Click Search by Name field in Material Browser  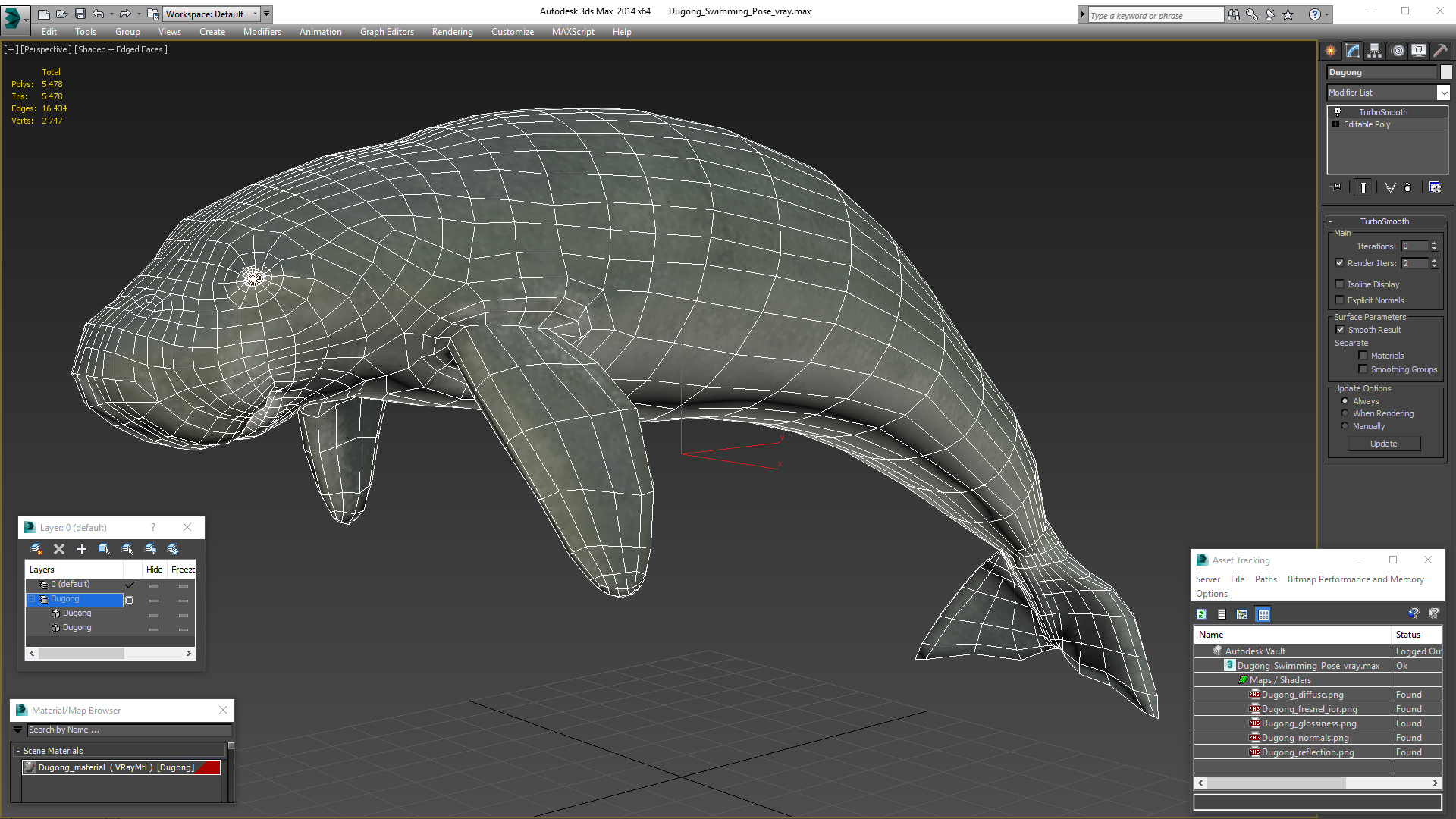point(129,730)
